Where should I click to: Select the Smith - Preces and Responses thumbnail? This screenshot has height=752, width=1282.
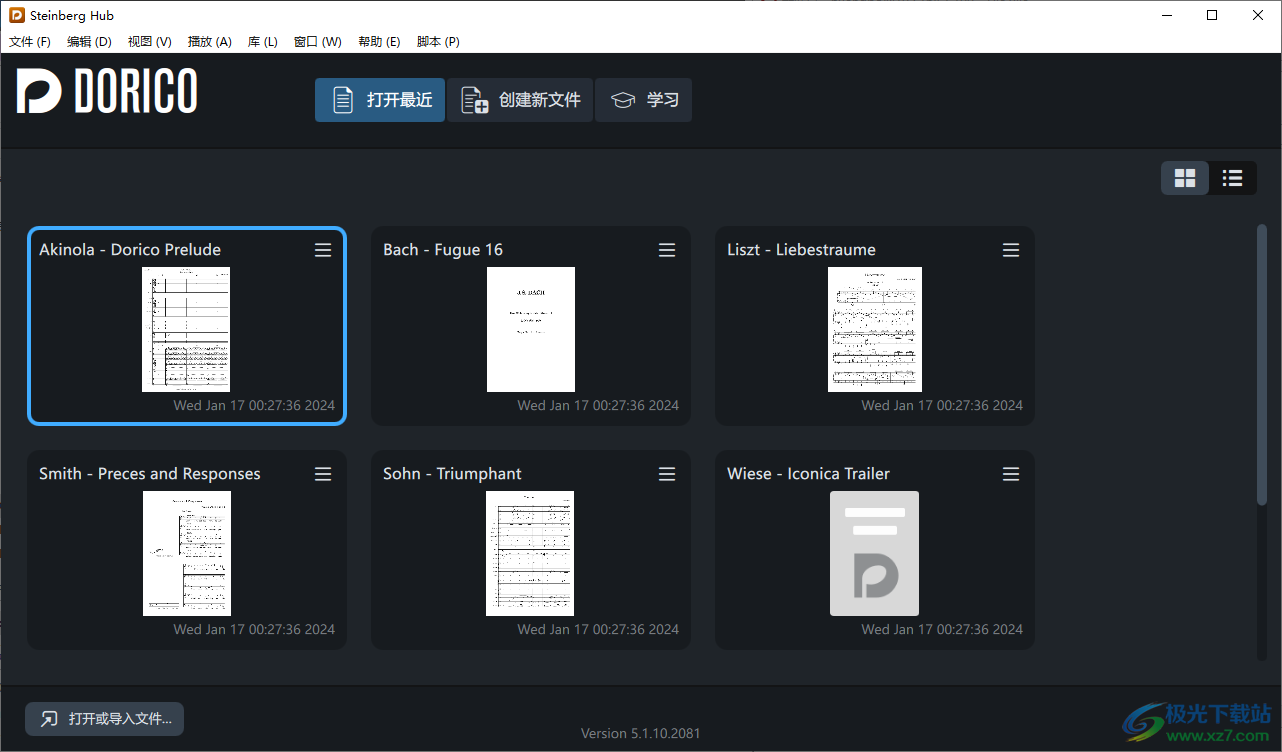coord(187,553)
